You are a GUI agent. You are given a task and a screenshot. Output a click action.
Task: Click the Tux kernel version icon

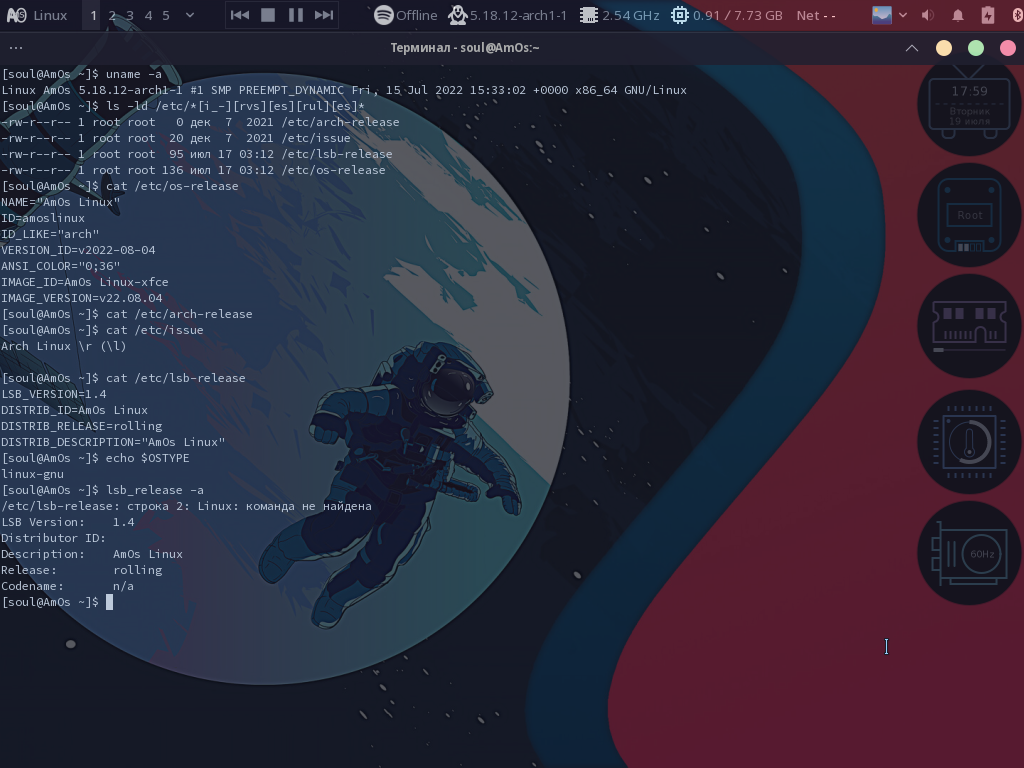[x=457, y=15]
